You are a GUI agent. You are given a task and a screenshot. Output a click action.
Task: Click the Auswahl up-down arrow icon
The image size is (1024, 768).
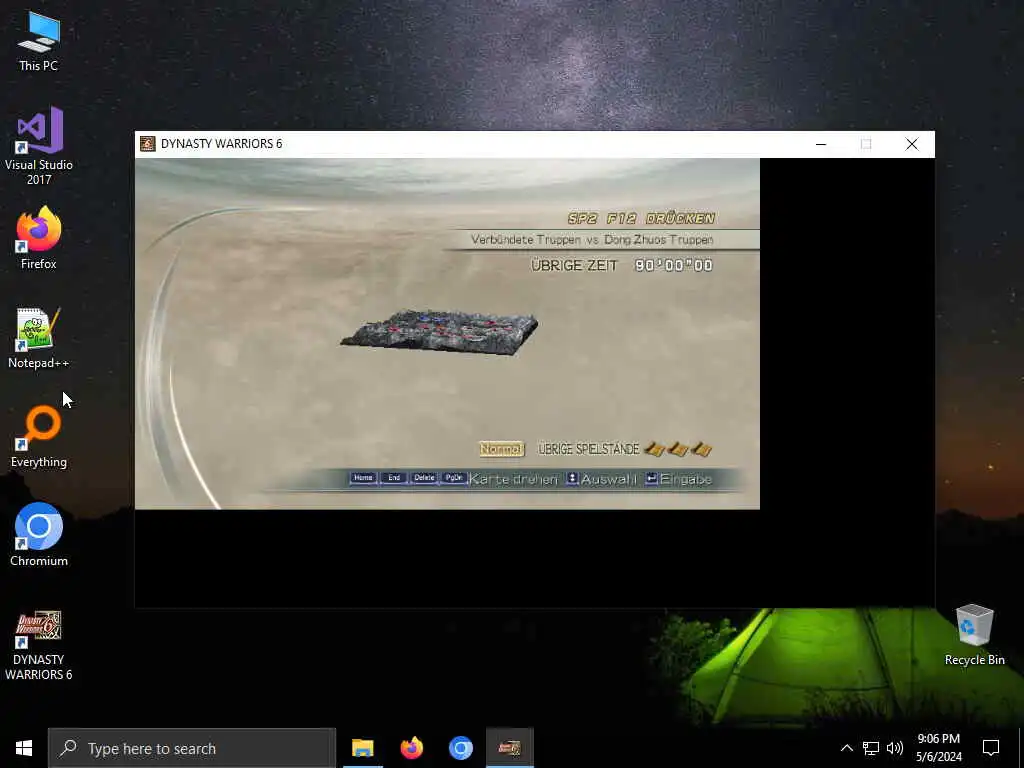click(x=572, y=479)
